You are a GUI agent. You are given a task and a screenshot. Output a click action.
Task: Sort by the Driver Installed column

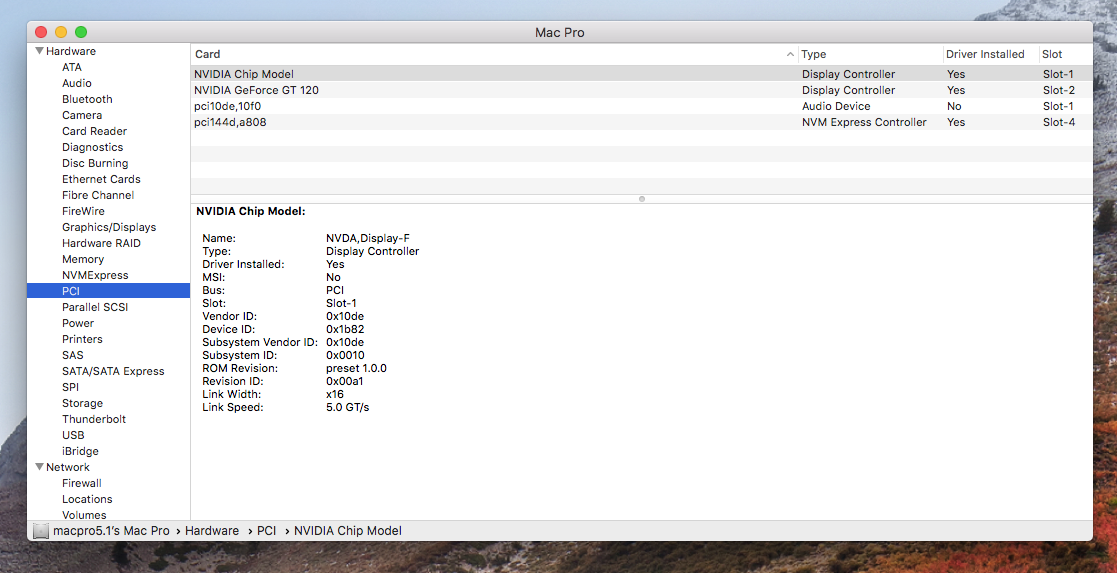[x=985, y=54]
